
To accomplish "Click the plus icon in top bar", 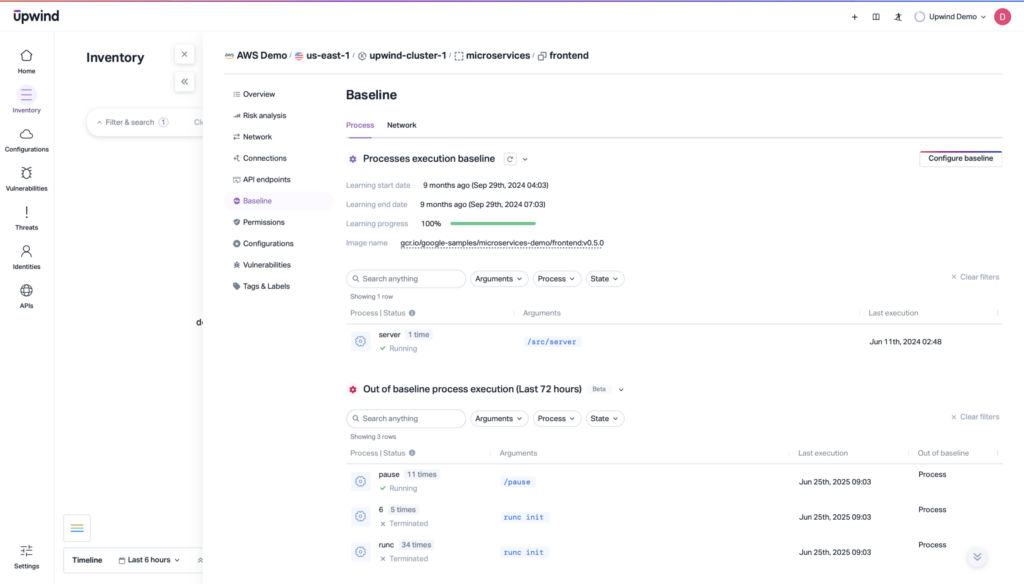I will click(854, 17).
